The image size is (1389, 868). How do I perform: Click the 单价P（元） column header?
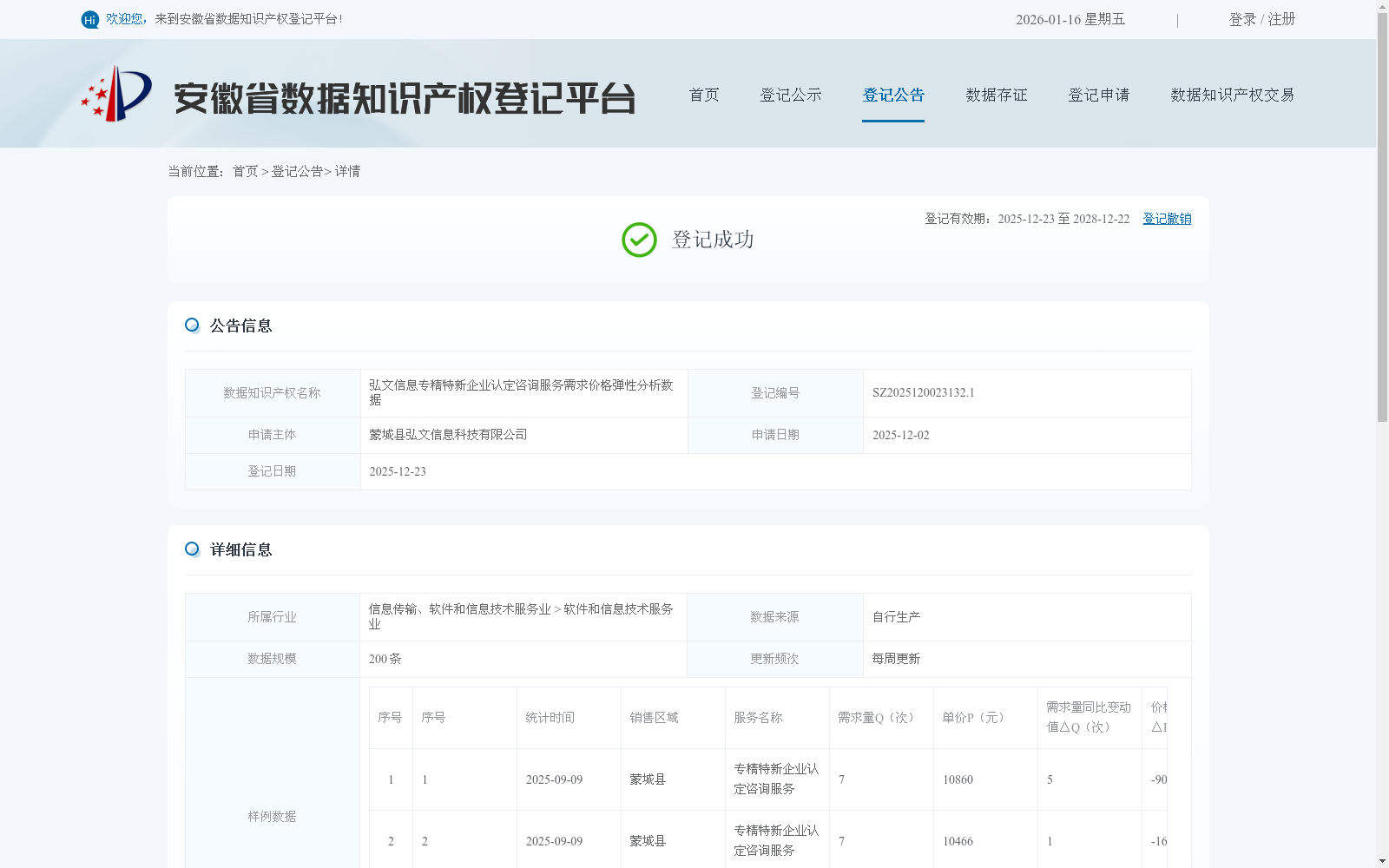(976, 718)
